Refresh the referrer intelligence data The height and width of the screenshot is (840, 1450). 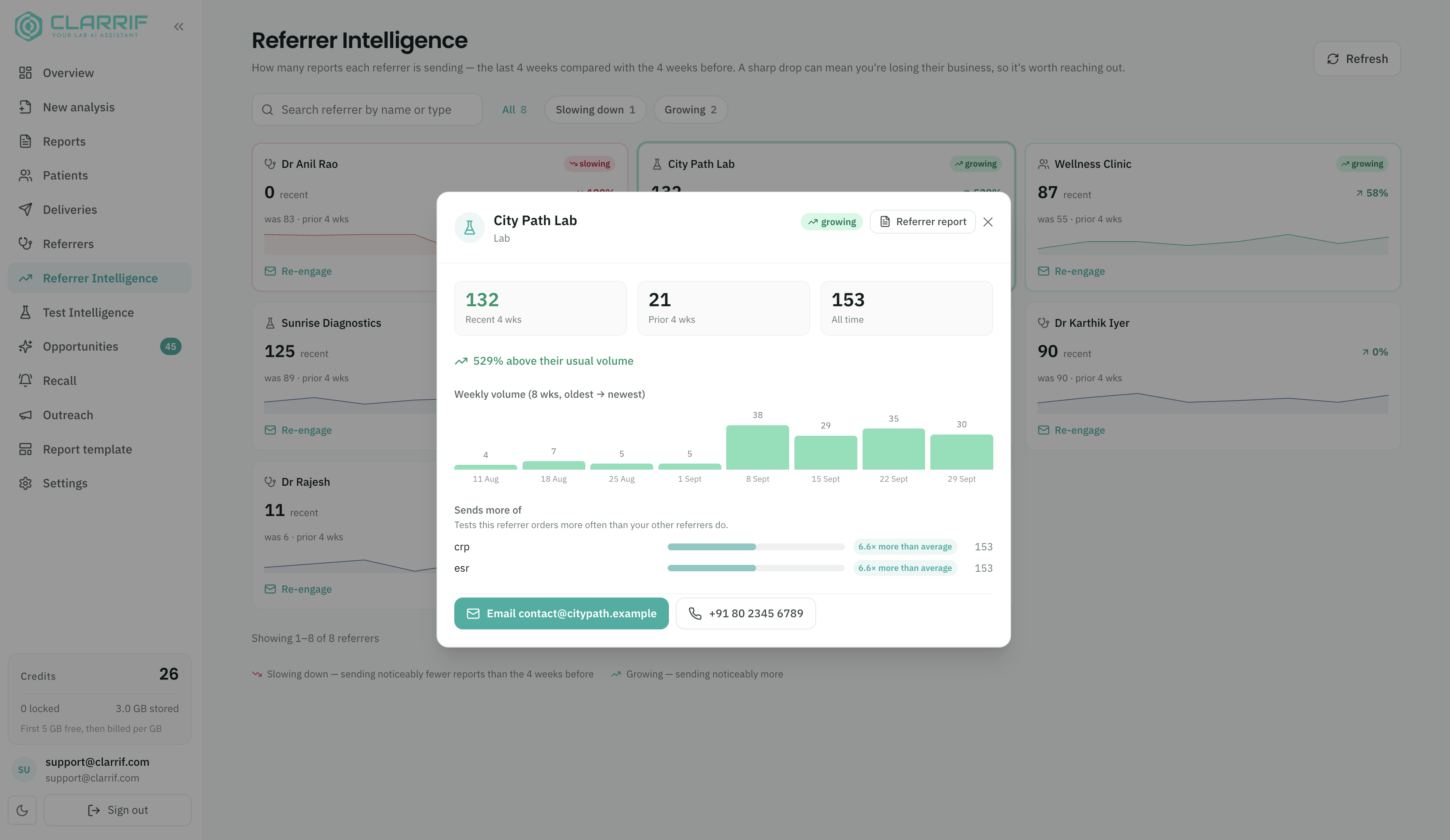[1357, 59]
